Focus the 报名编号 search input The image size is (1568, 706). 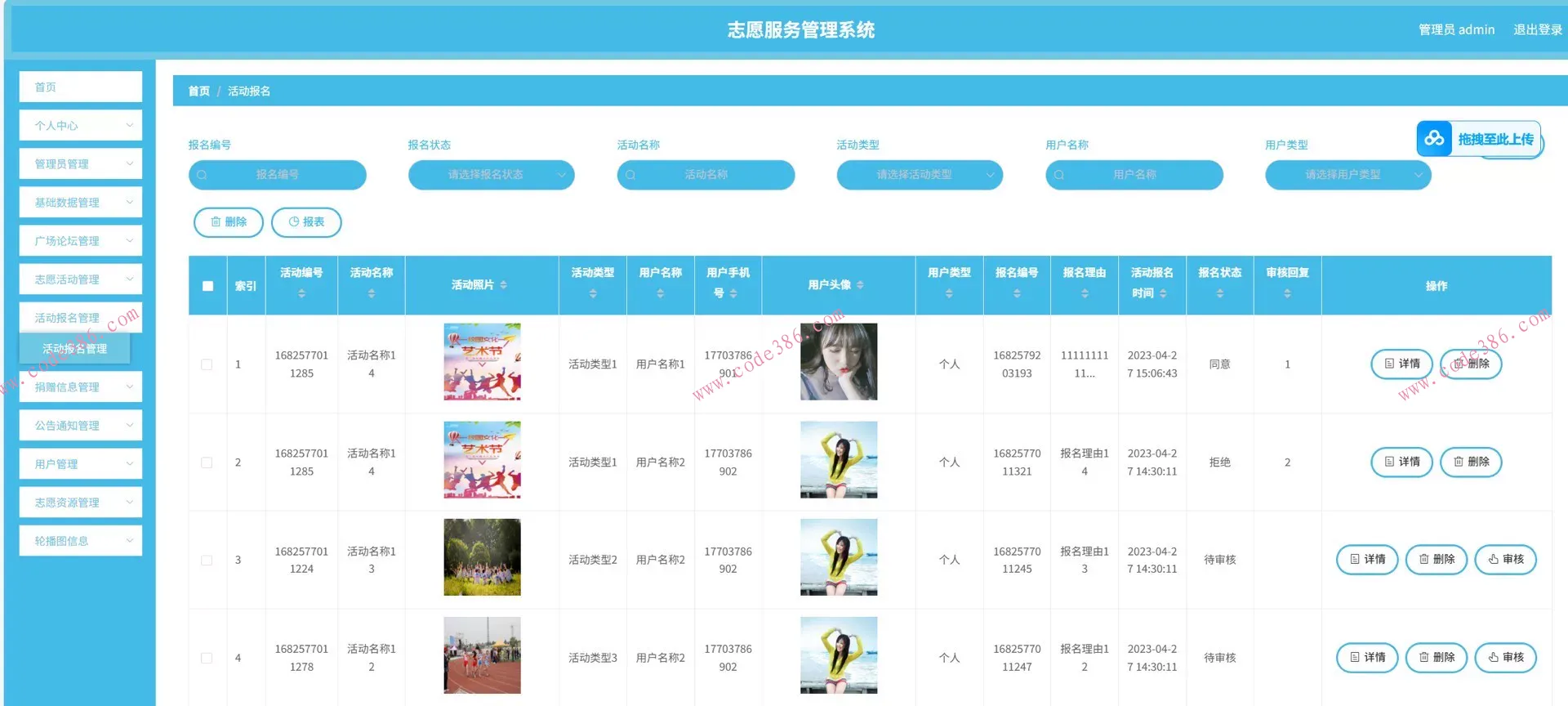pyautogui.click(x=278, y=175)
